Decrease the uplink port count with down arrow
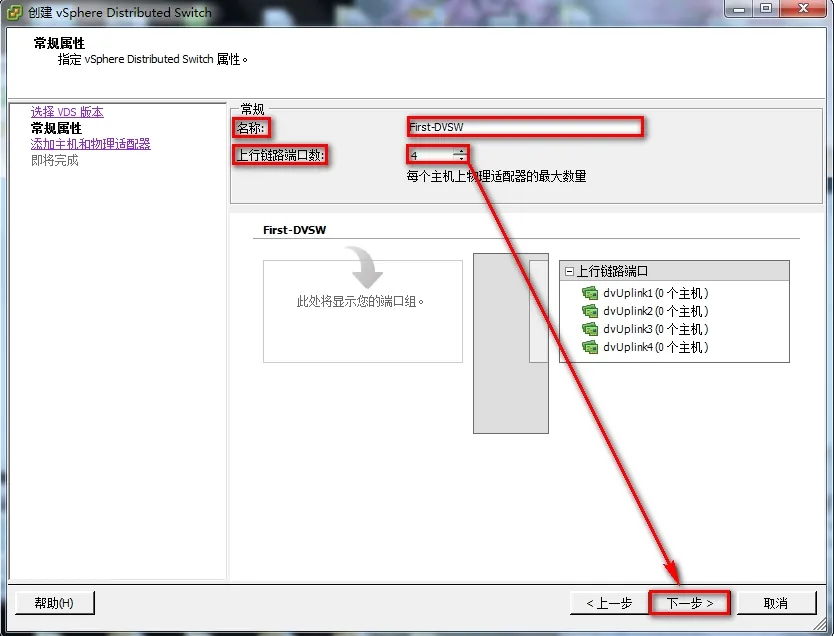Image resolution: width=834 pixels, height=636 pixels. click(460, 158)
